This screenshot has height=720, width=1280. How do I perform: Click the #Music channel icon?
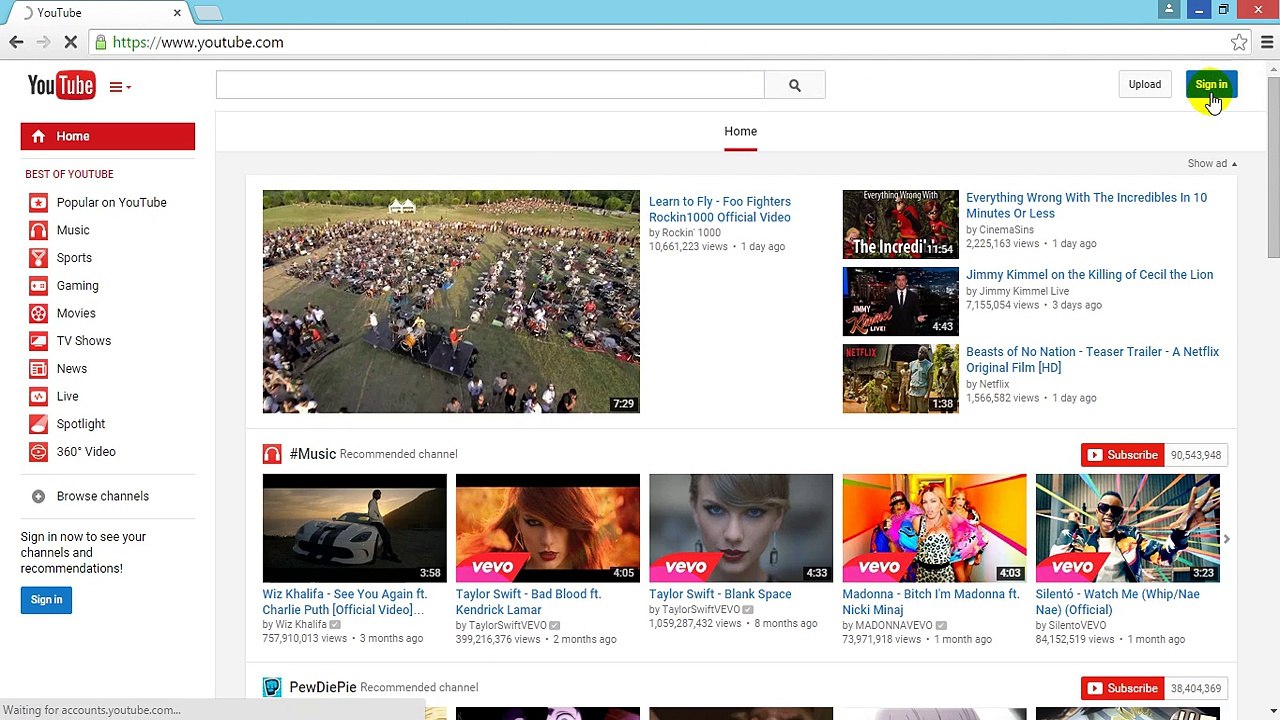point(272,454)
